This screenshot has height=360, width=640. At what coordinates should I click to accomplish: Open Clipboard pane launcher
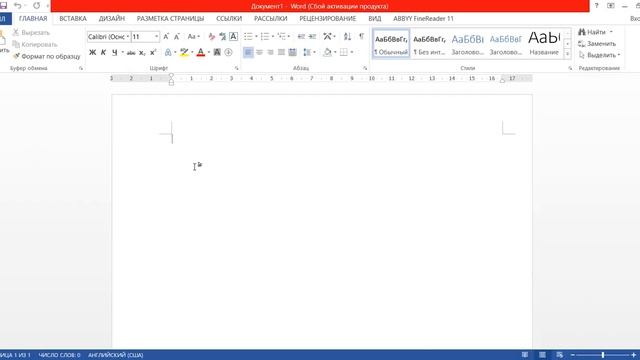(81, 68)
